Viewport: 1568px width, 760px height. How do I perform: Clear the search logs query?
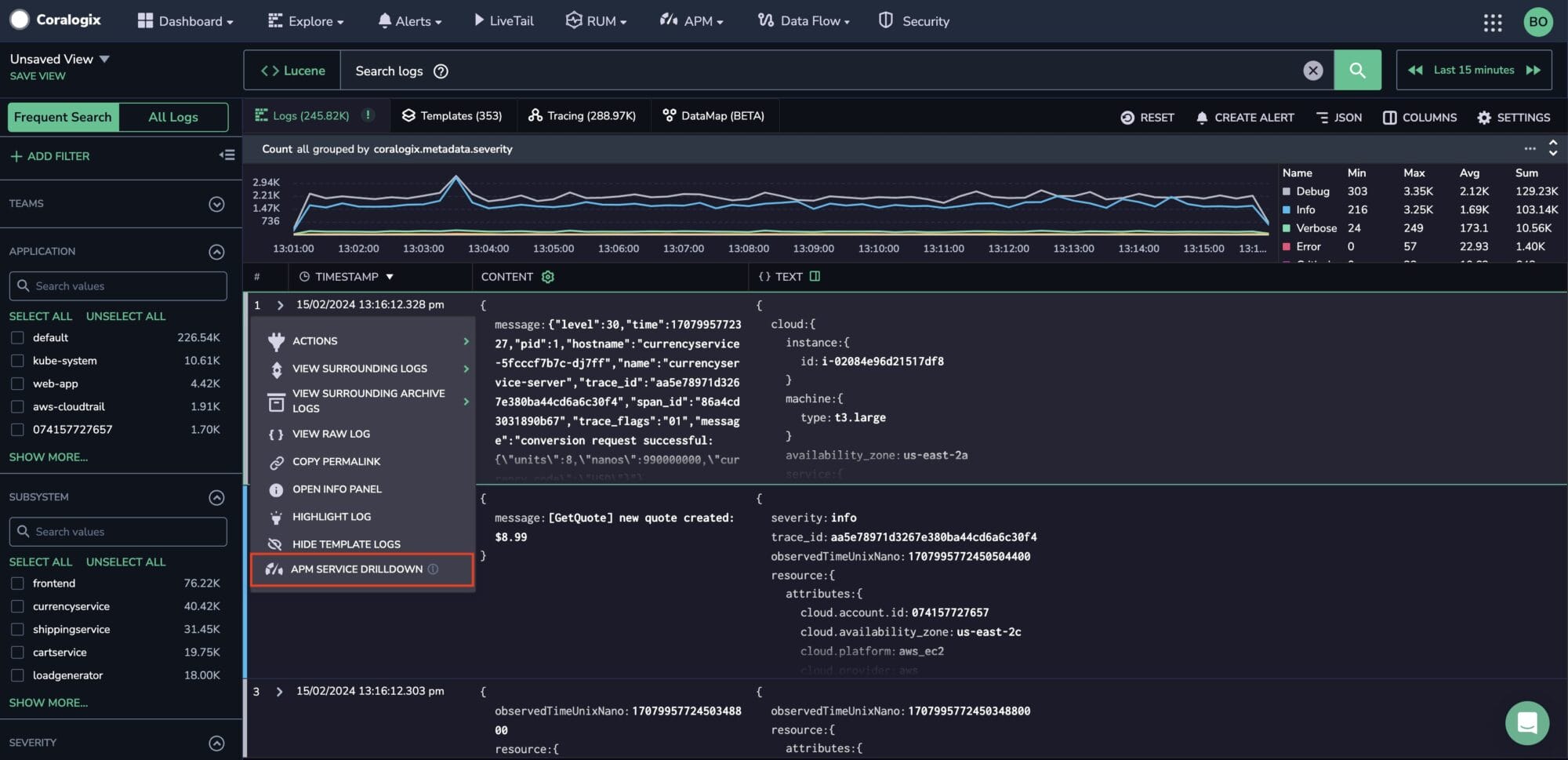[1313, 71]
